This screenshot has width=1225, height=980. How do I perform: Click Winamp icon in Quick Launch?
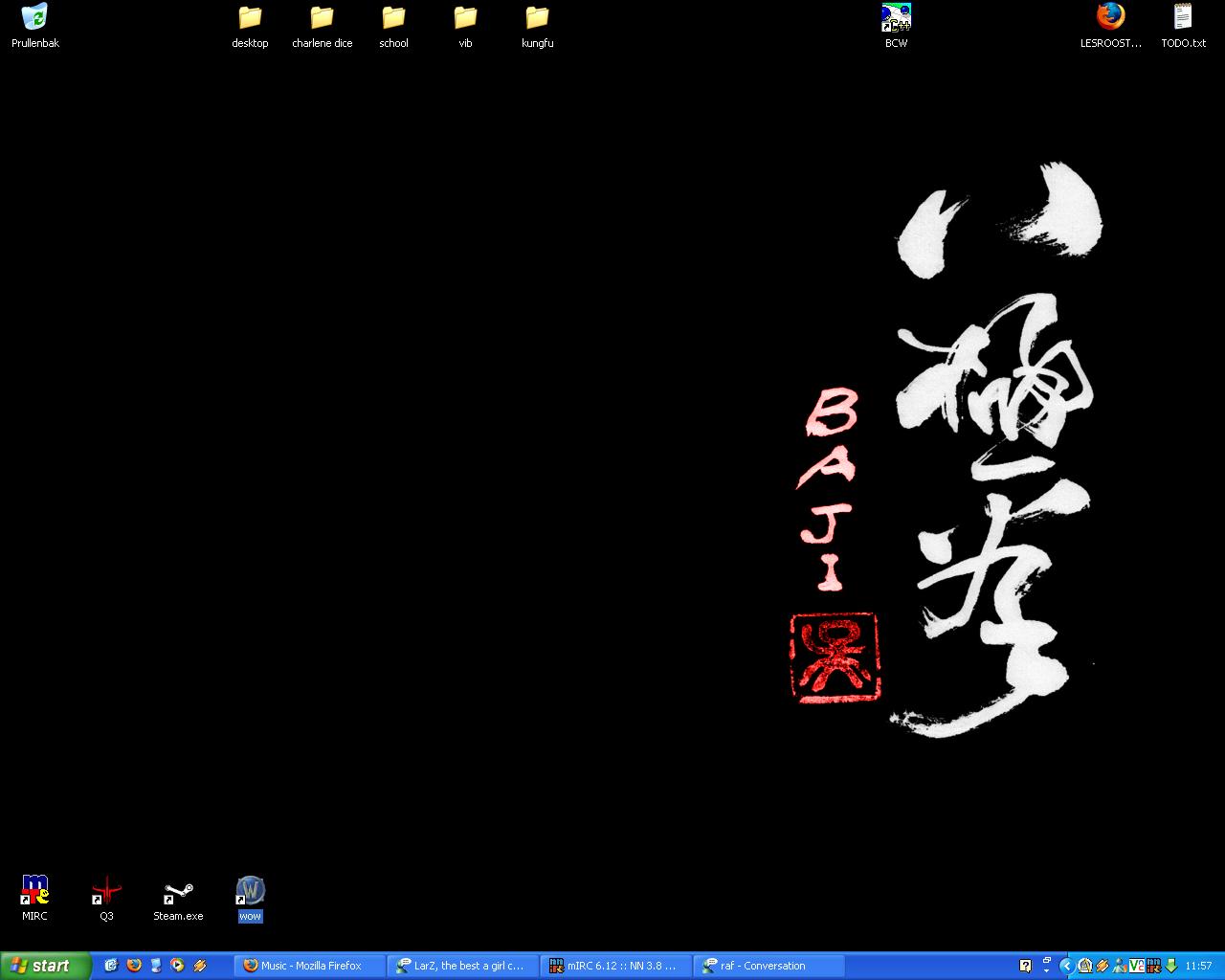tap(200, 966)
